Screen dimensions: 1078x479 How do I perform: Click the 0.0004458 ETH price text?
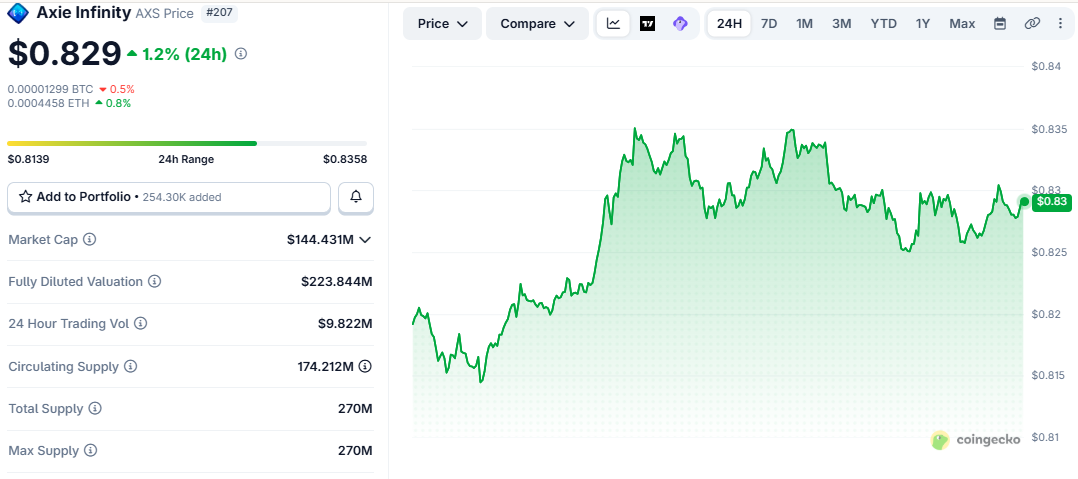click(48, 104)
